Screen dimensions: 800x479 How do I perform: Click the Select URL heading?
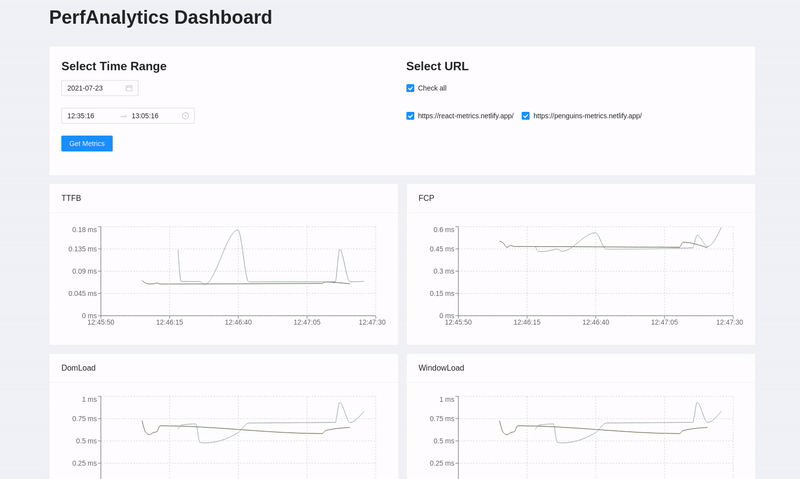(437, 66)
